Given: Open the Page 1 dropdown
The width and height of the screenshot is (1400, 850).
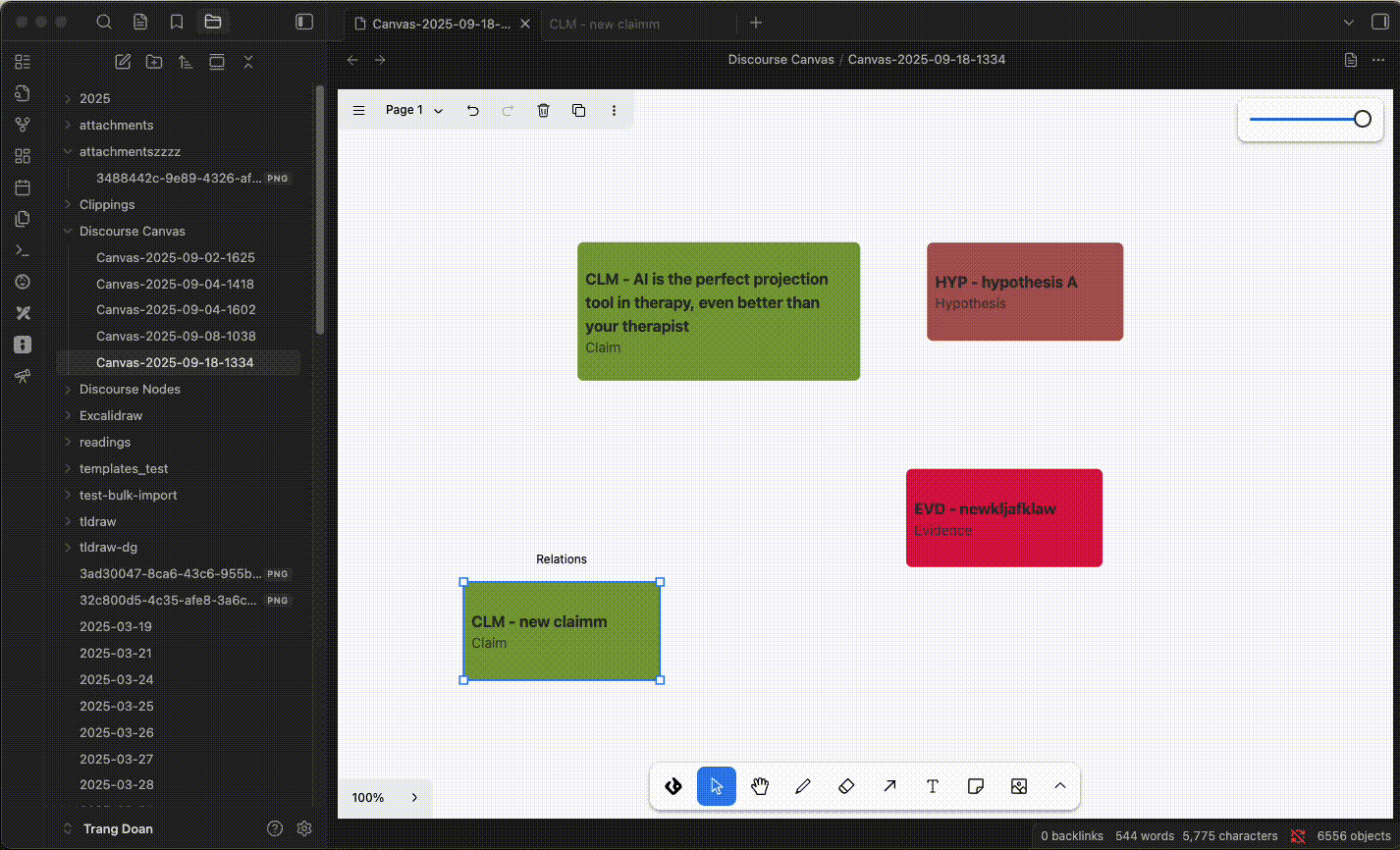Looking at the screenshot, I should 413,110.
